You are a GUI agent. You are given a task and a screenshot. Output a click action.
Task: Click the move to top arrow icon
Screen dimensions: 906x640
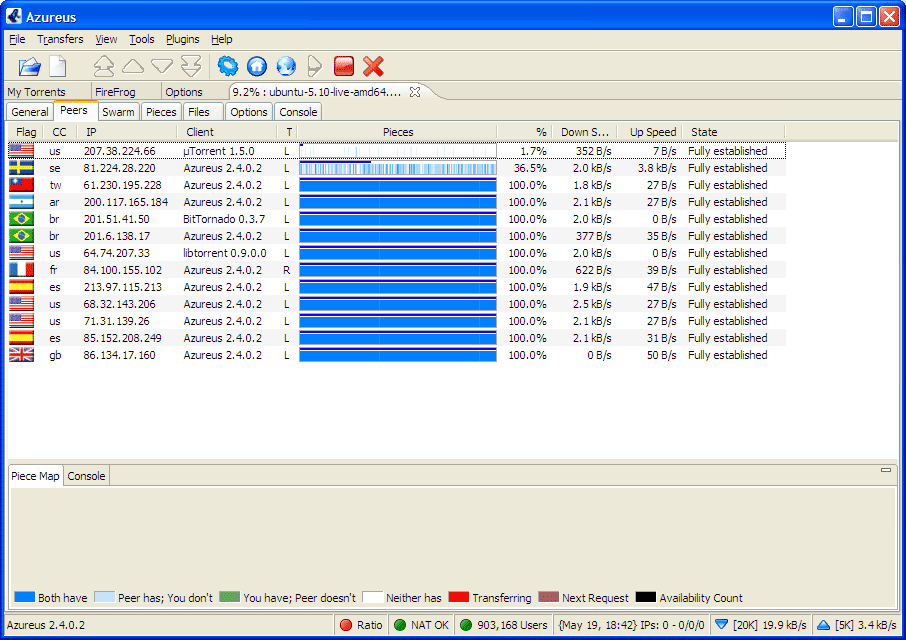click(x=104, y=66)
